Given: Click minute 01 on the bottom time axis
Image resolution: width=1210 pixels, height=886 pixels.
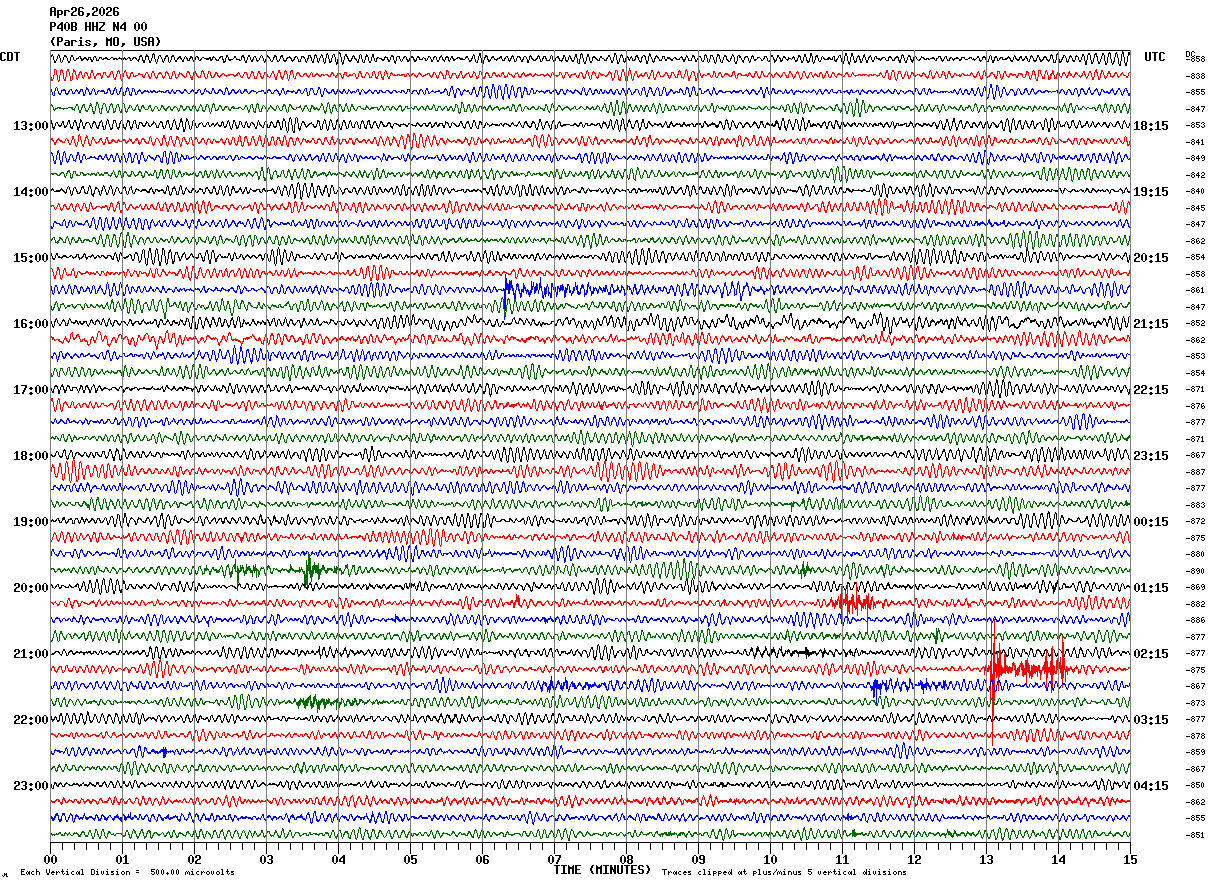Looking at the screenshot, I should pos(122,859).
